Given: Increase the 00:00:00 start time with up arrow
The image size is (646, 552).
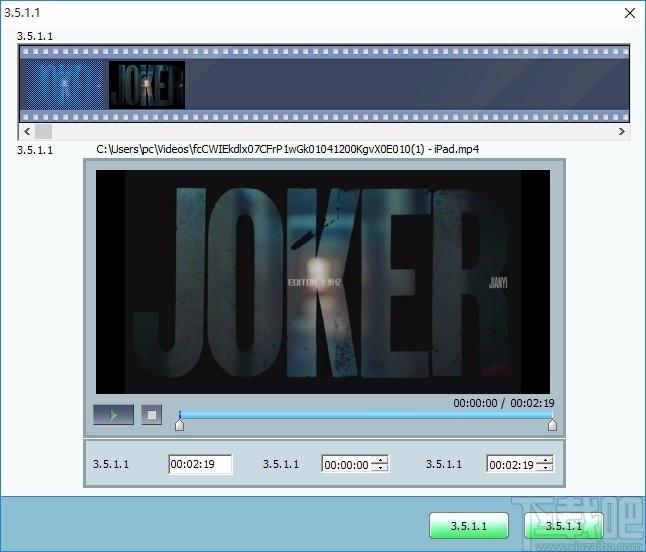Looking at the screenshot, I should tap(380, 460).
